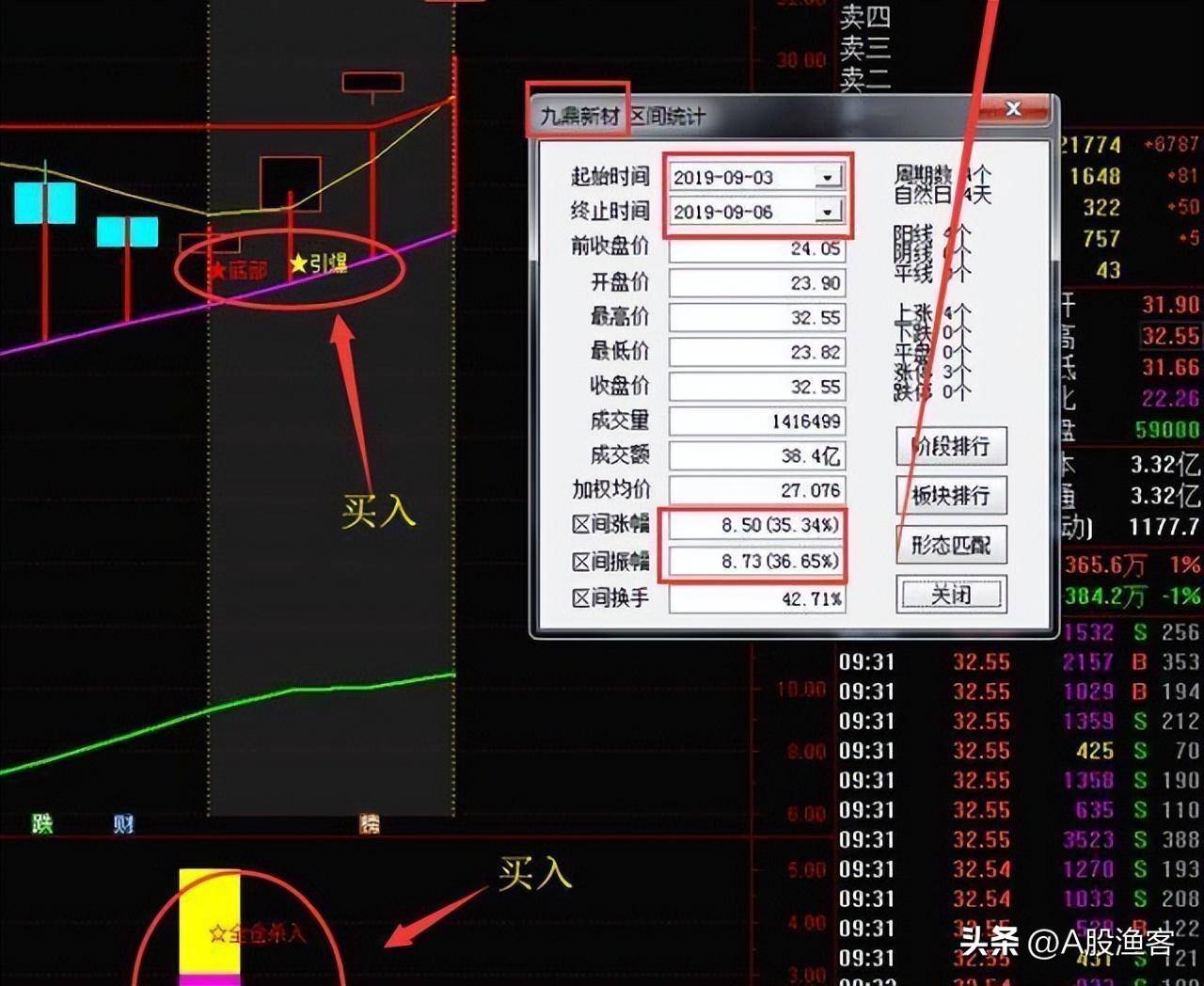Click the 形态匹配 button
The image size is (1204, 986).
tap(951, 544)
